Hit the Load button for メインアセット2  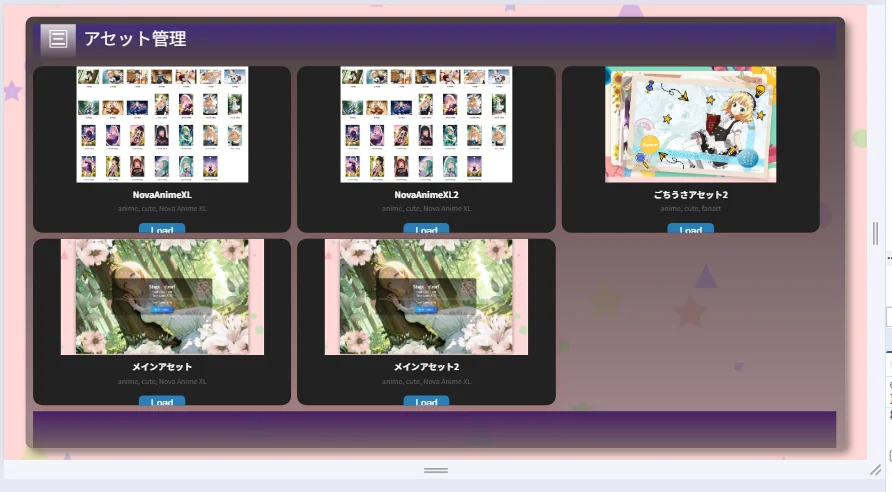(426, 402)
